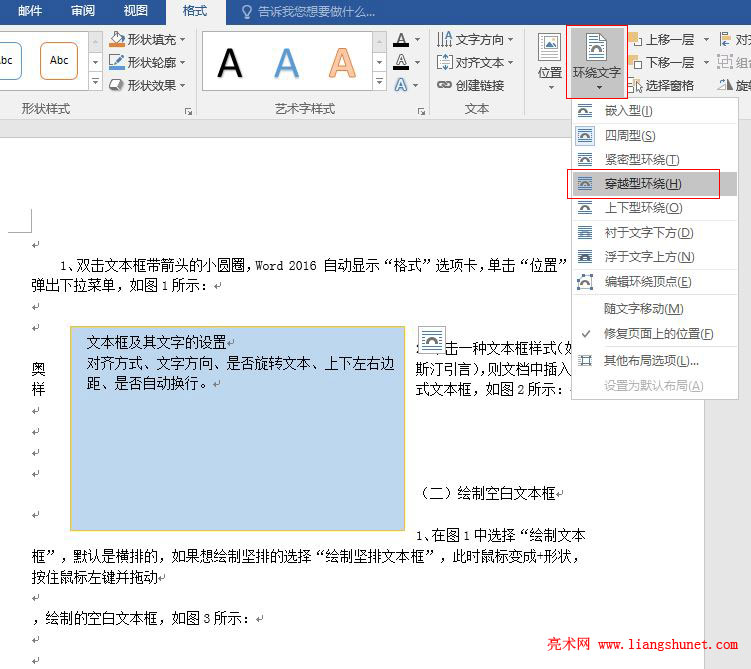The width and height of the screenshot is (751, 669).
Task: Click the Tell me what to do search box
Action: (x=316, y=11)
